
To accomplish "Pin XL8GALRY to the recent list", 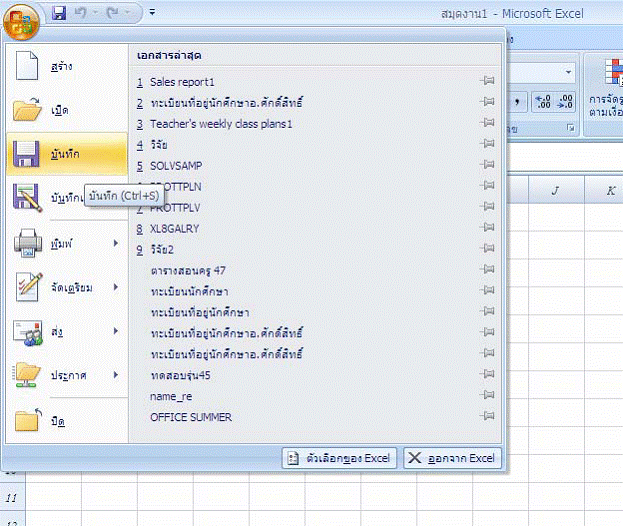I will tap(487, 227).
